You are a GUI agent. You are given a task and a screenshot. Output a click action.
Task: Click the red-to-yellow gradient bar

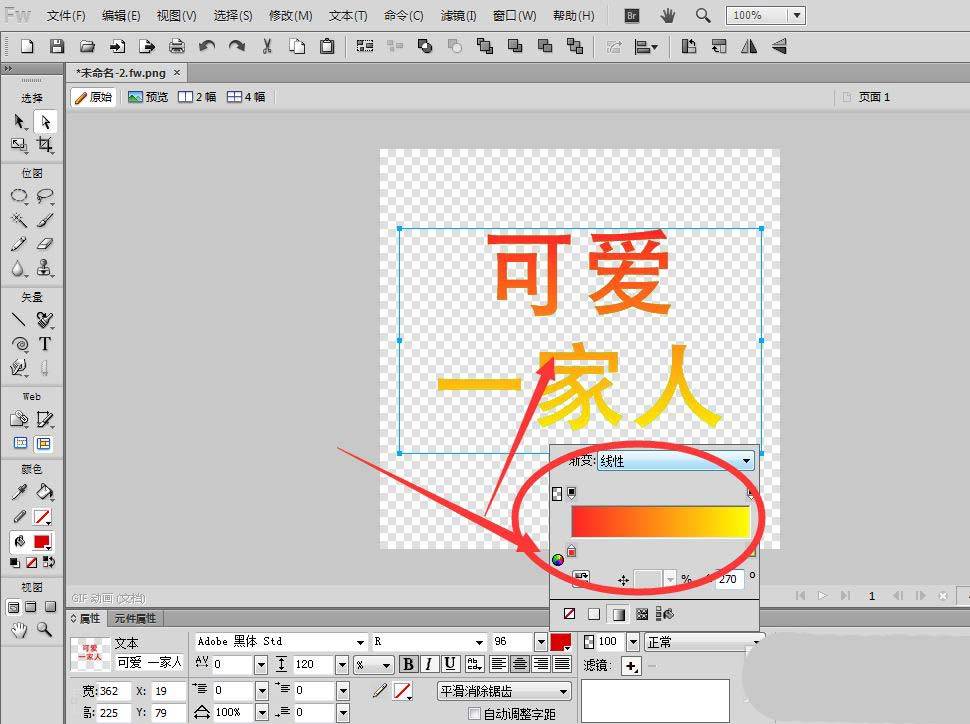660,522
